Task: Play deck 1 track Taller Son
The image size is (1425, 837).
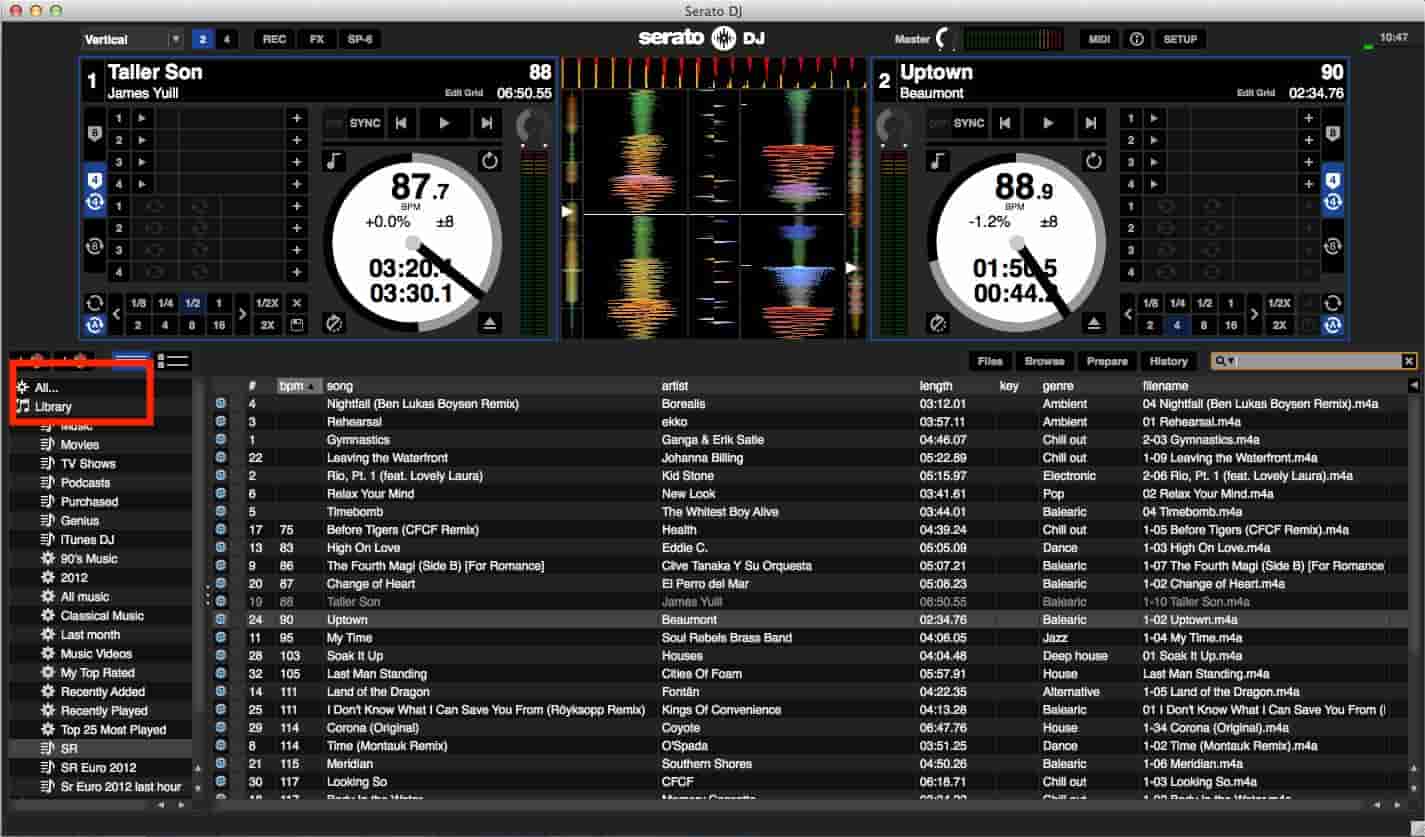Action: (444, 123)
